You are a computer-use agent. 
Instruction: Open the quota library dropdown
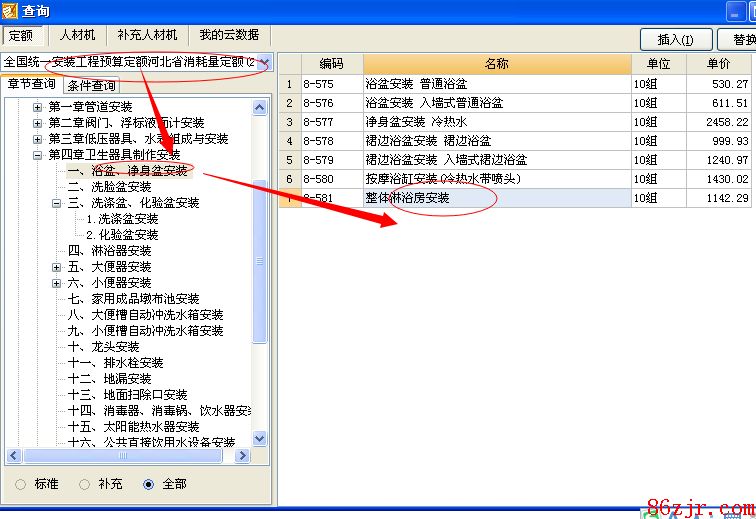tap(264, 63)
